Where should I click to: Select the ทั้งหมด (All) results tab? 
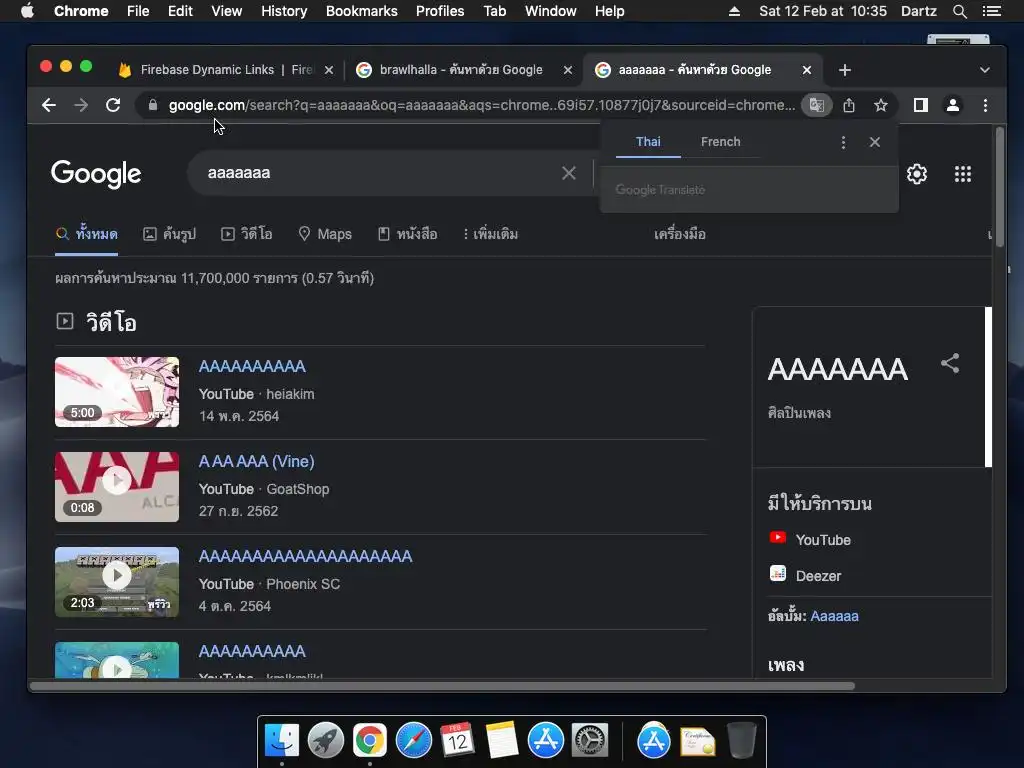click(87, 234)
